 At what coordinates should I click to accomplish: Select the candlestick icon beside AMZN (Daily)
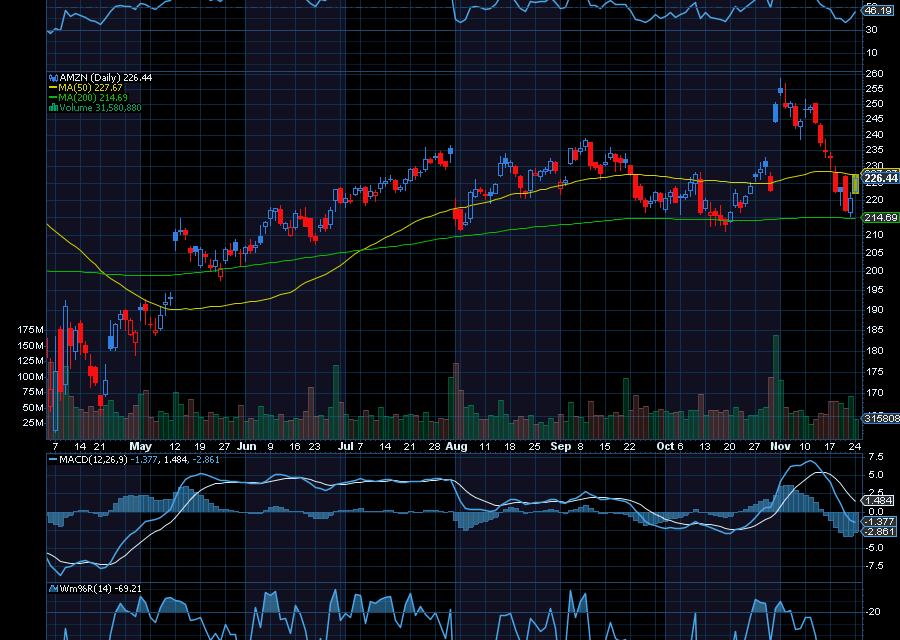[x=53, y=77]
